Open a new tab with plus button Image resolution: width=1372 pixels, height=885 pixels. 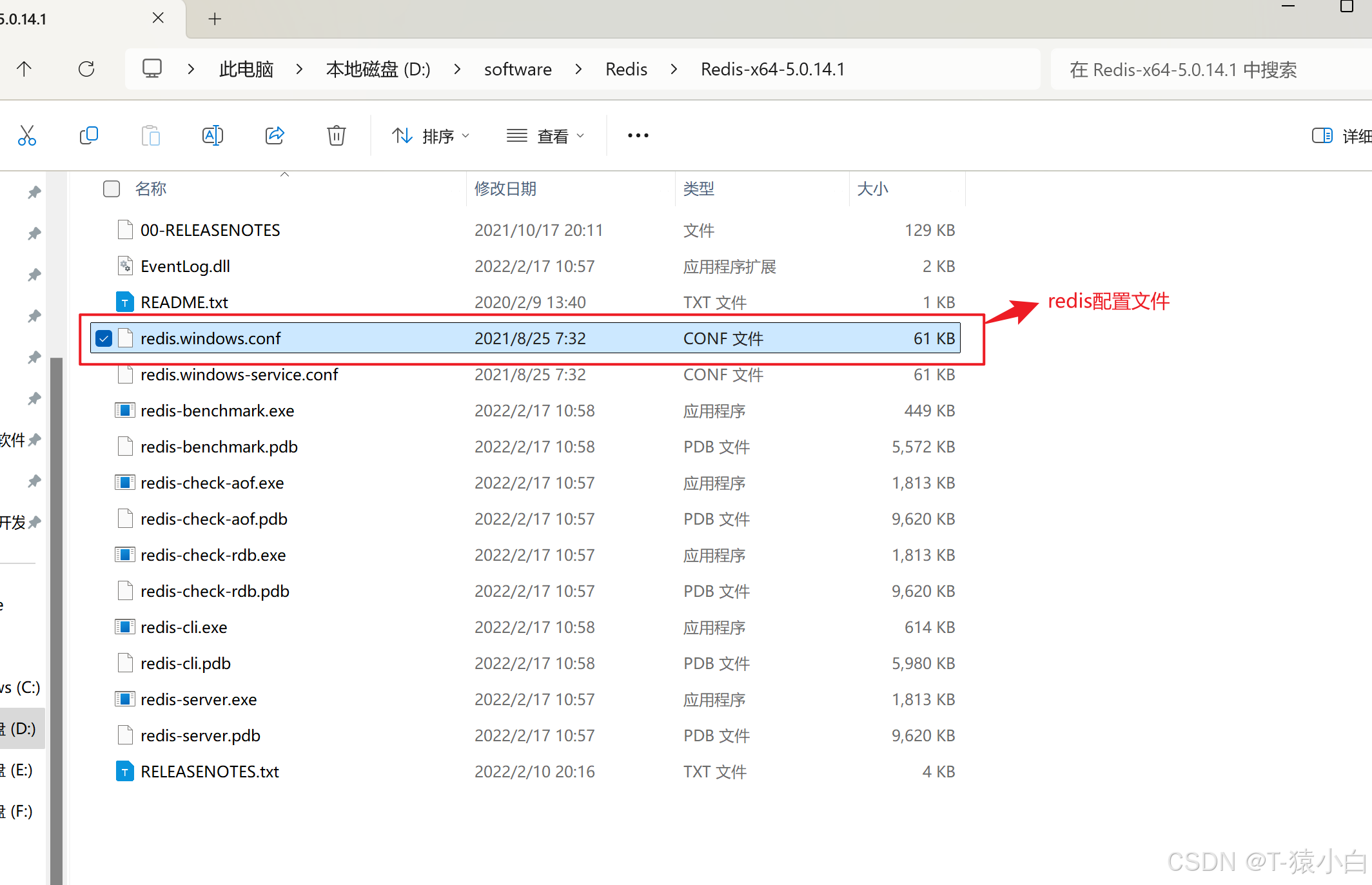[x=215, y=19]
